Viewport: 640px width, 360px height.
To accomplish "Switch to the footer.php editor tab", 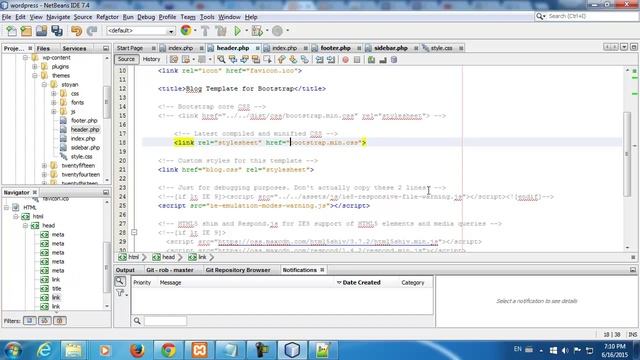I will [x=336, y=48].
